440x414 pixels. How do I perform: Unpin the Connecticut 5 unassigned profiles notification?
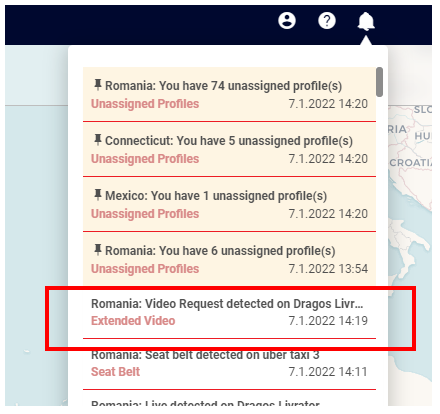coord(98,140)
